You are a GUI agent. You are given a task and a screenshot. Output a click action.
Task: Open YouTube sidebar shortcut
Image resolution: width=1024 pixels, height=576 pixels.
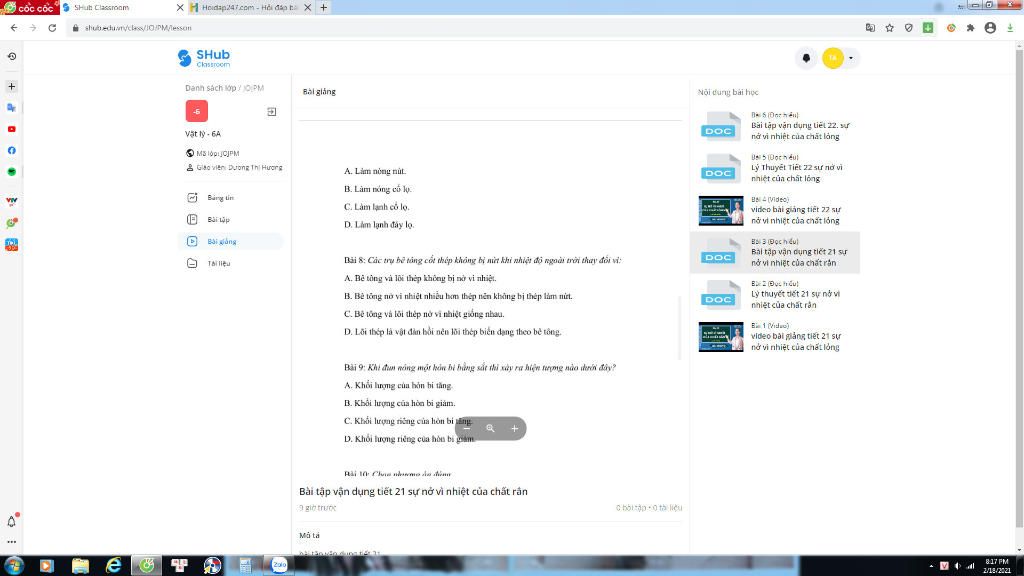click(12, 129)
